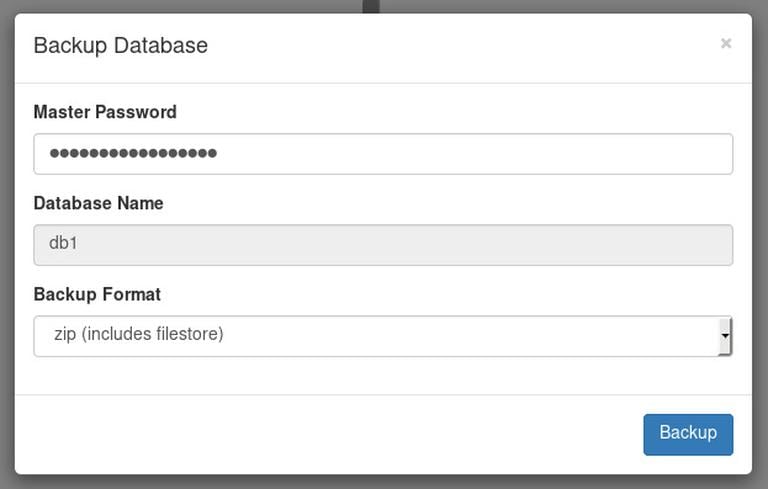Click the dialog header's empty area
The width and height of the screenshot is (768, 489).
tap(450, 46)
